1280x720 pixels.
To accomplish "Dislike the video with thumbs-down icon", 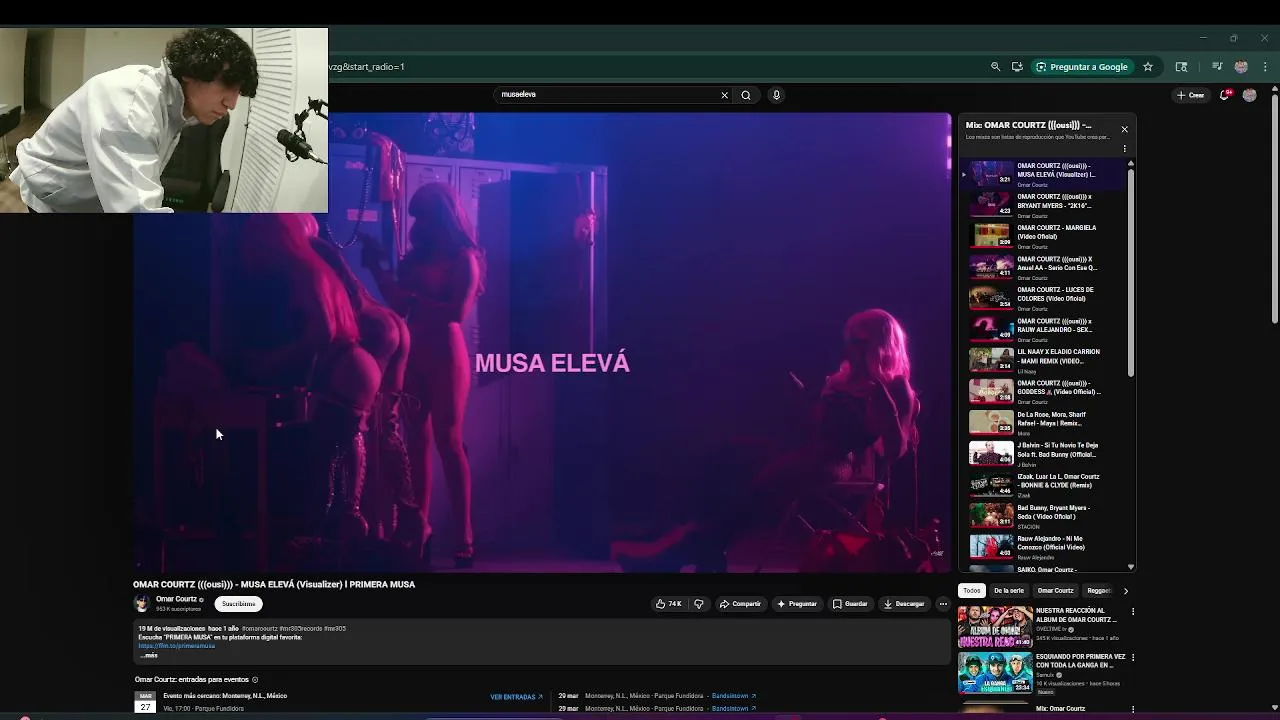I will [699, 604].
